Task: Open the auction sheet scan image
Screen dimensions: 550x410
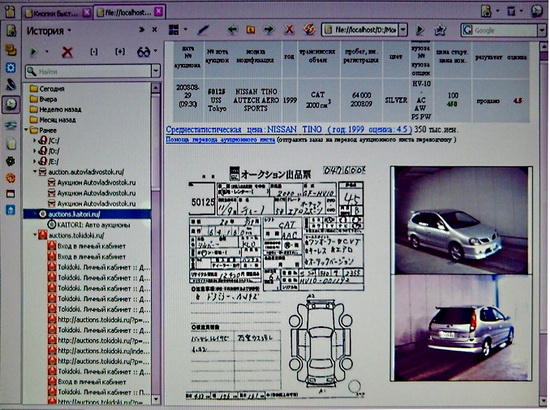Action: [x=277, y=282]
